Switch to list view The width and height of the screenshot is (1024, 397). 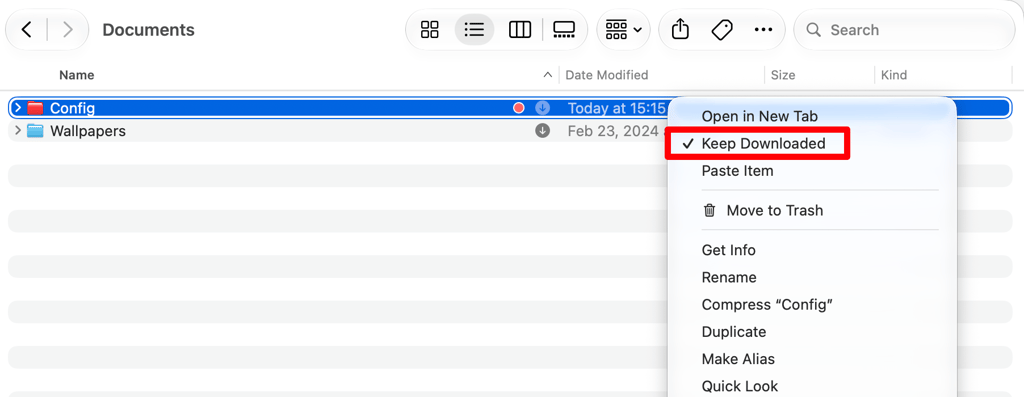click(474, 29)
